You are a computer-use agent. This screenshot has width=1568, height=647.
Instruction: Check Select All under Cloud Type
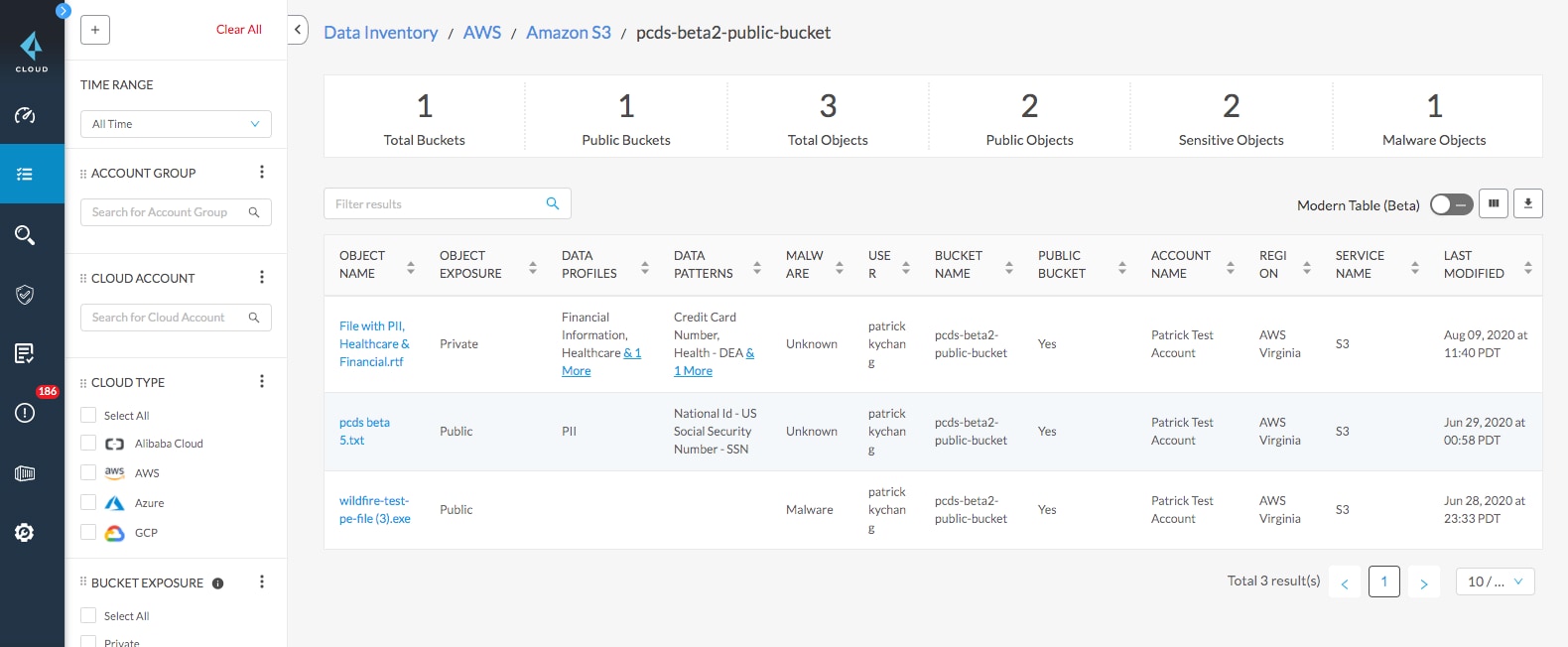click(x=88, y=416)
